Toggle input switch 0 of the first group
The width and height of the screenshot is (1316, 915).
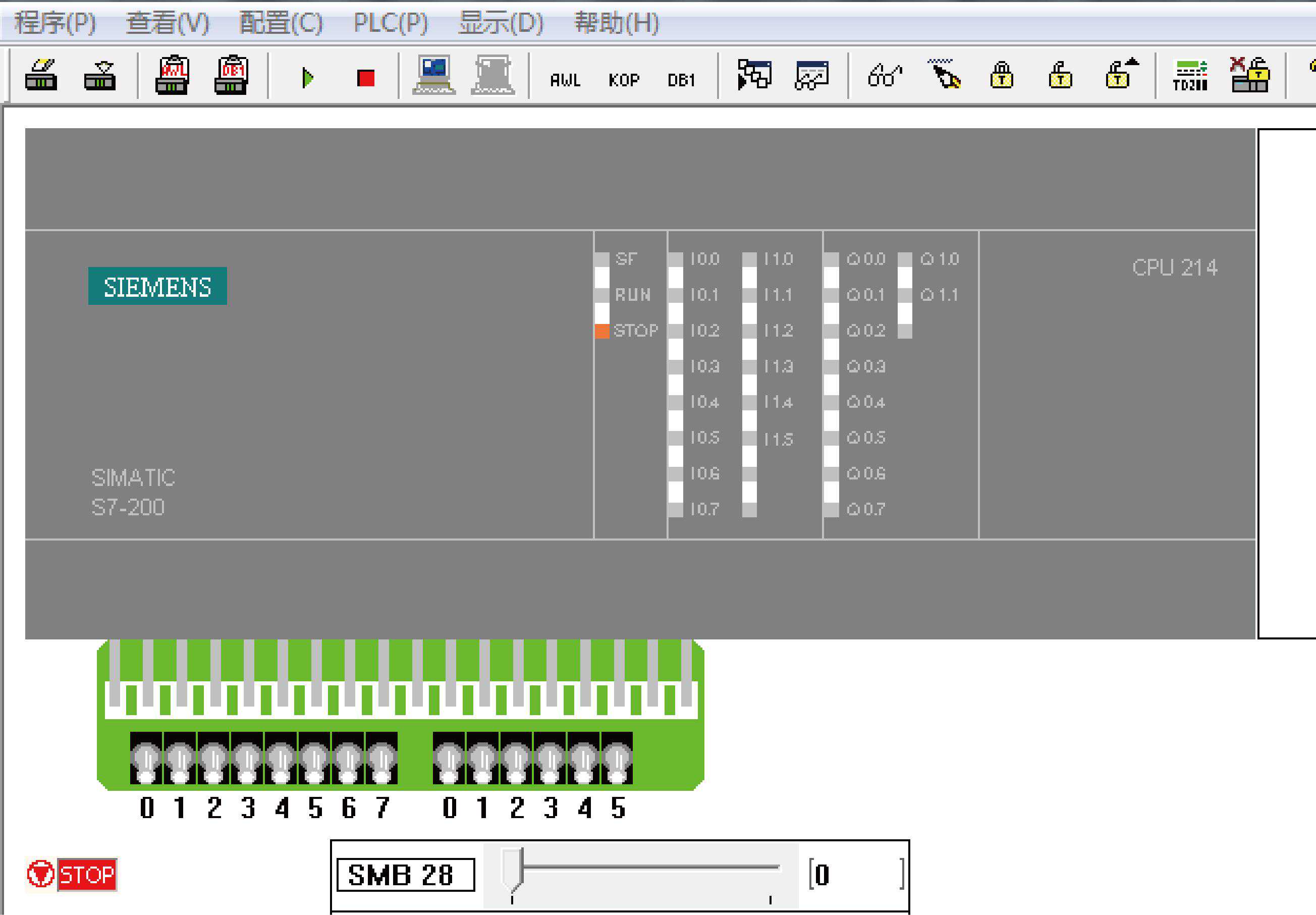(x=147, y=759)
